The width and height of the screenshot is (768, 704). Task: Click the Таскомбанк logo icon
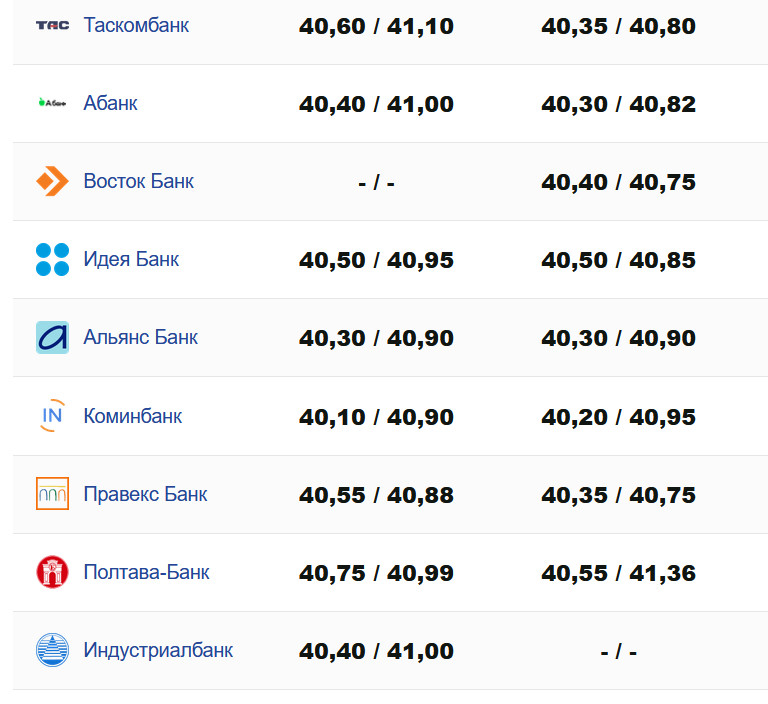pyautogui.click(x=52, y=25)
